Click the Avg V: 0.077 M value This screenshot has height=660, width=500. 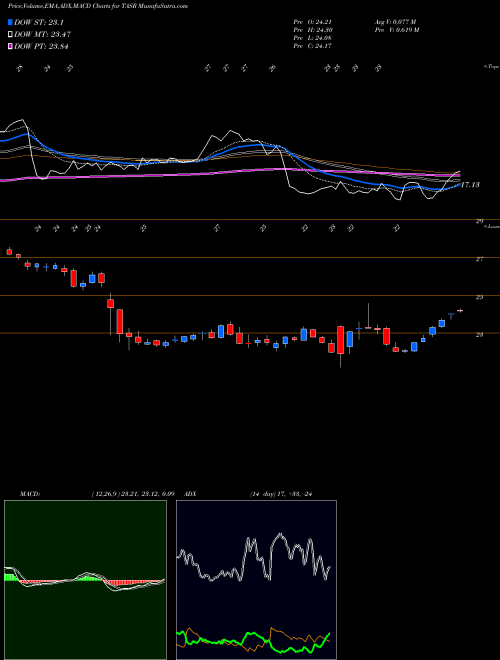[396, 21]
